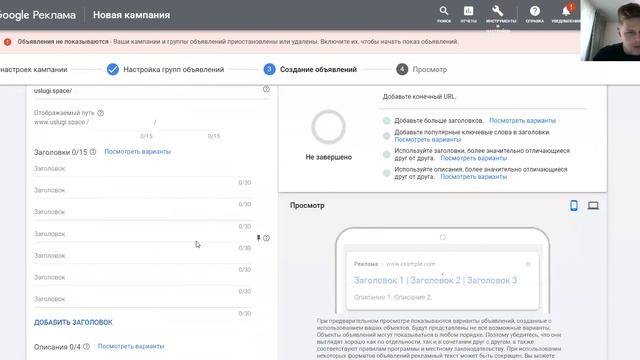This screenshot has height=360, width=640.
Task: Open the reports icon
Action: 468,11
